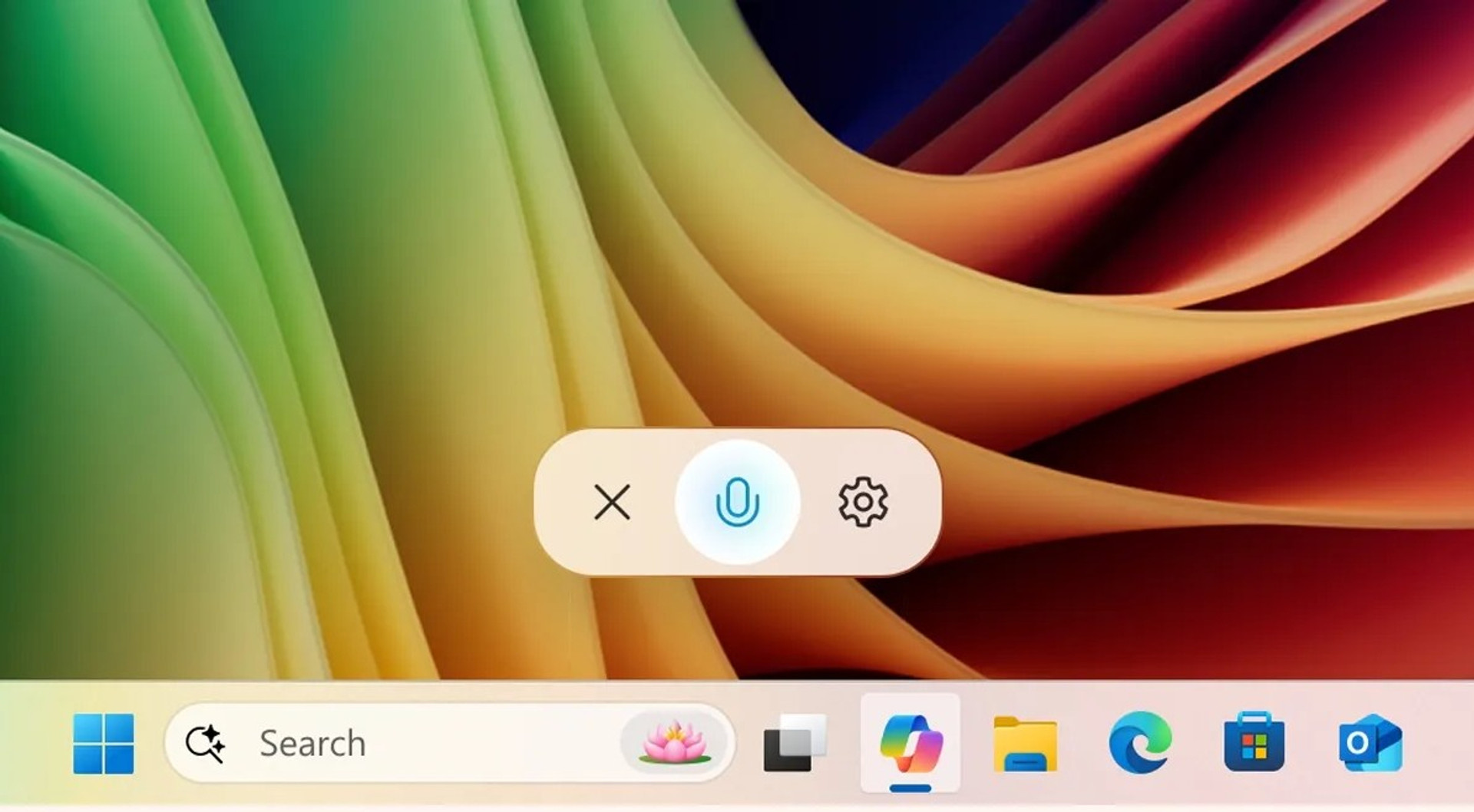Launch File Explorer from the taskbar
Screen dimensions: 1474x812
click(1025, 743)
